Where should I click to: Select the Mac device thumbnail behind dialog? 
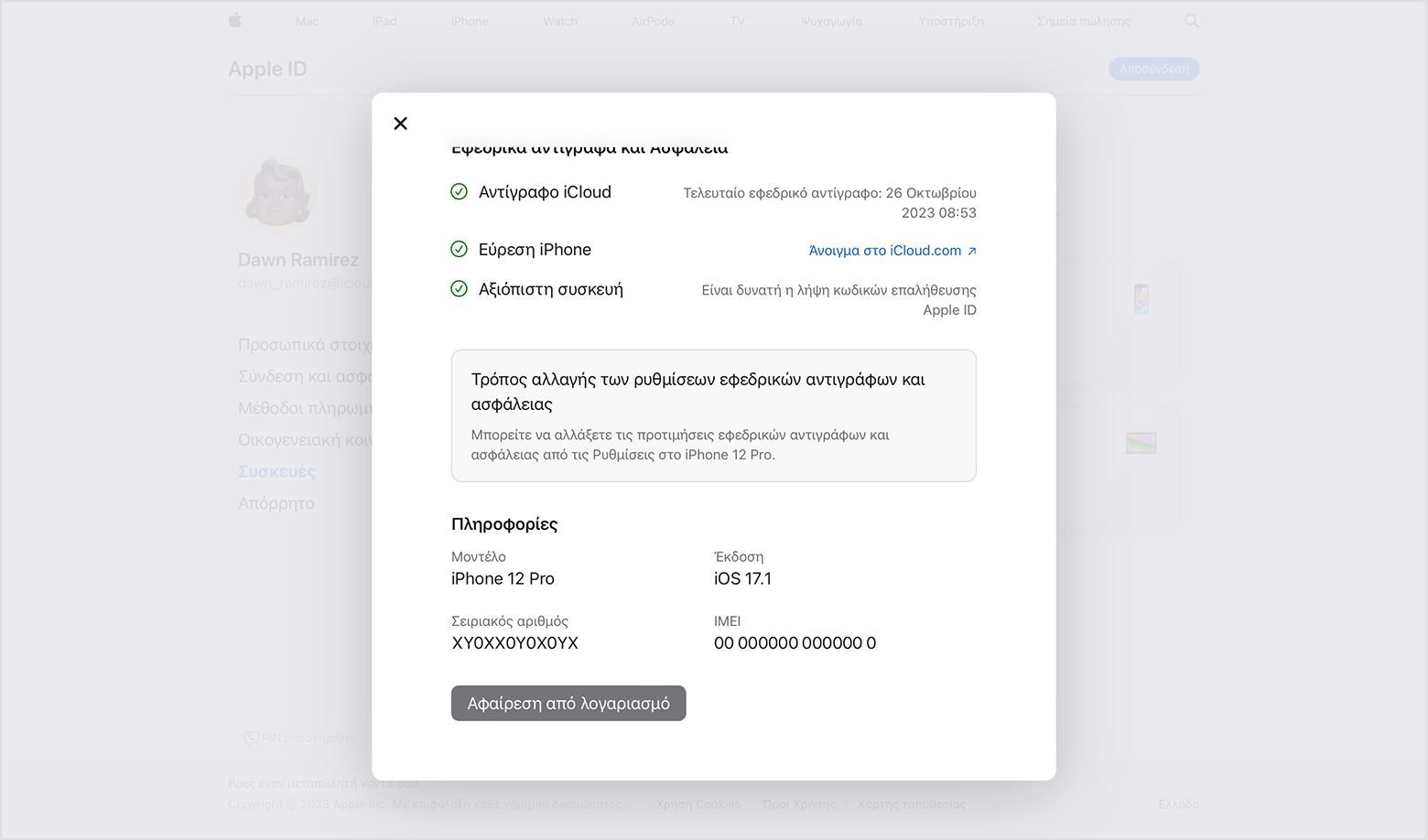tap(1141, 443)
